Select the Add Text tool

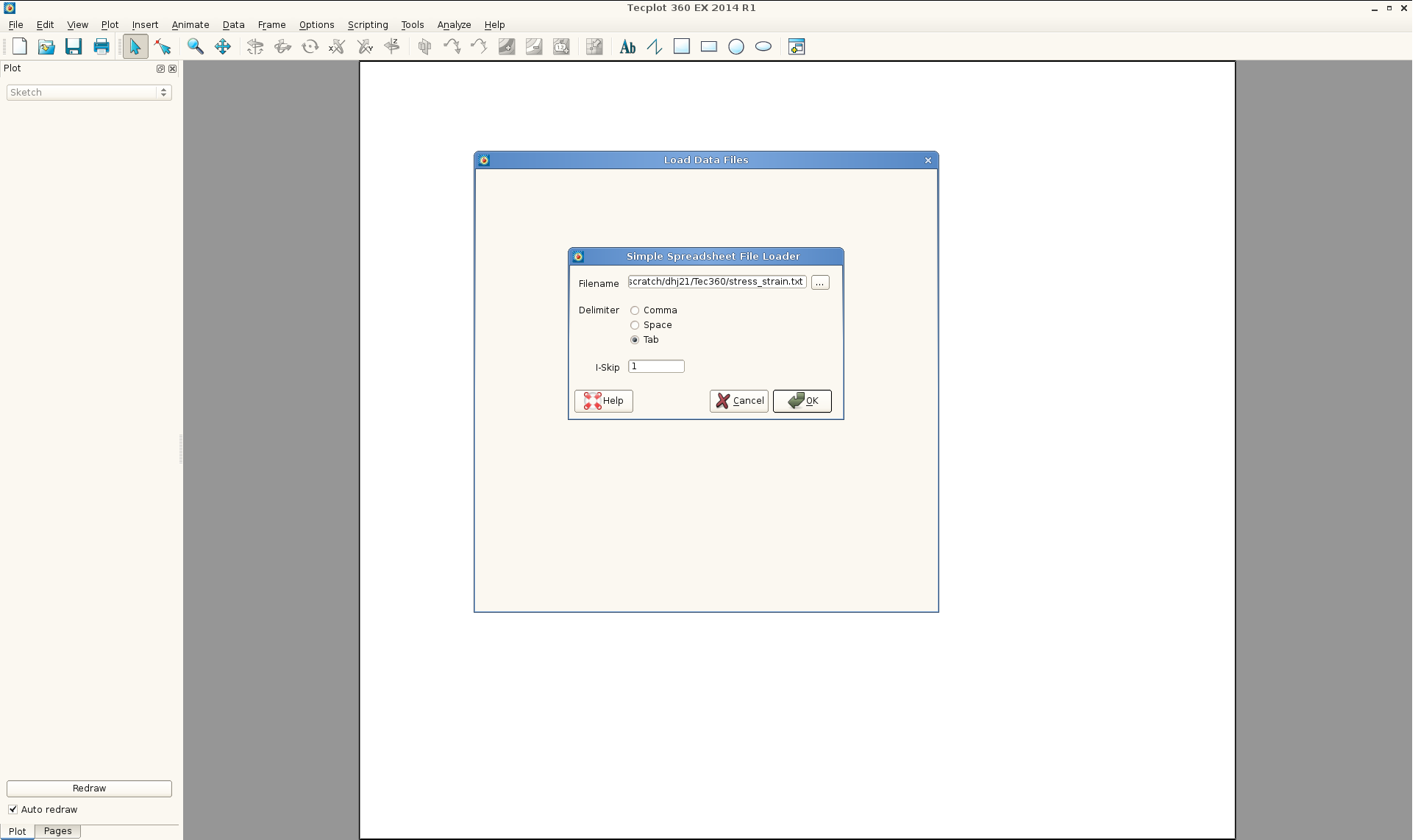coord(627,46)
